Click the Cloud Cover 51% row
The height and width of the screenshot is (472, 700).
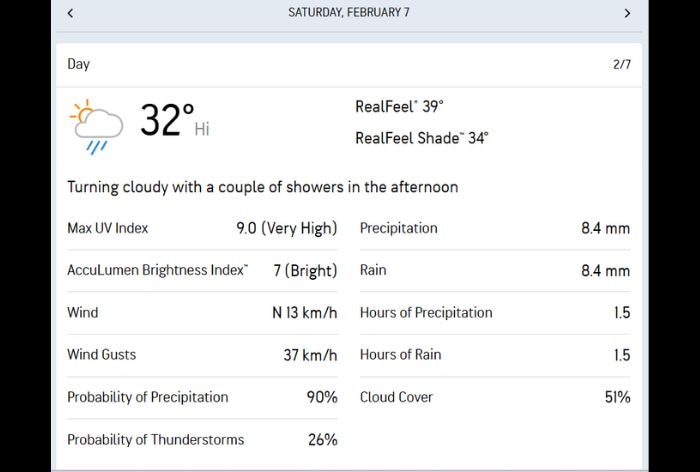point(494,397)
